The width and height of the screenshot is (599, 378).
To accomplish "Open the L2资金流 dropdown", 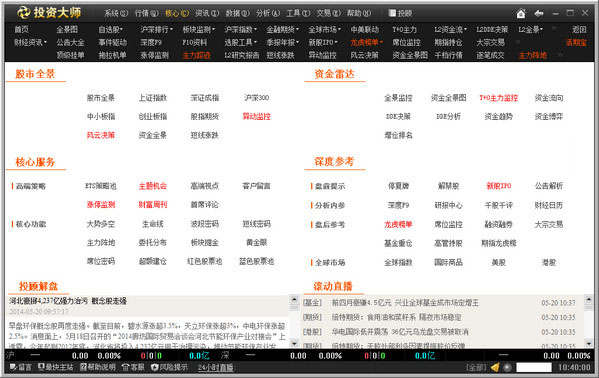I will pyautogui.click(x=451, y=29).
